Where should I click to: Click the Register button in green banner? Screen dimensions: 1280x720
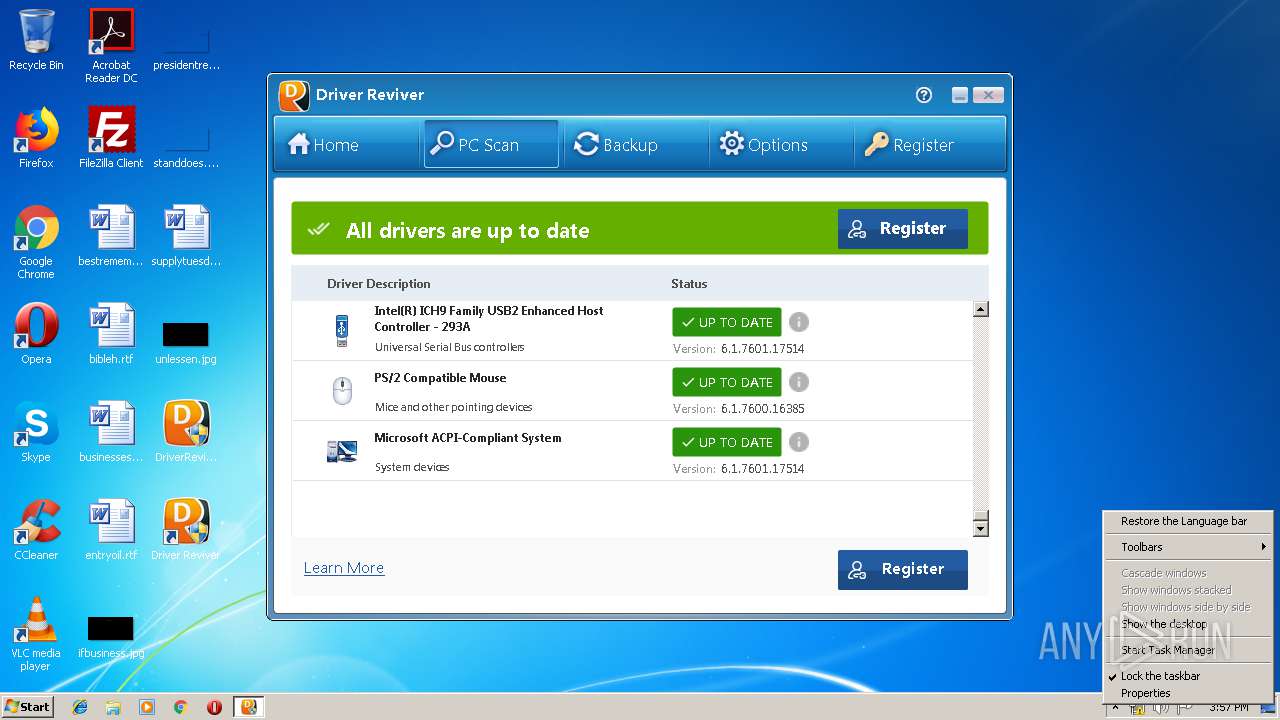[903, 229]
